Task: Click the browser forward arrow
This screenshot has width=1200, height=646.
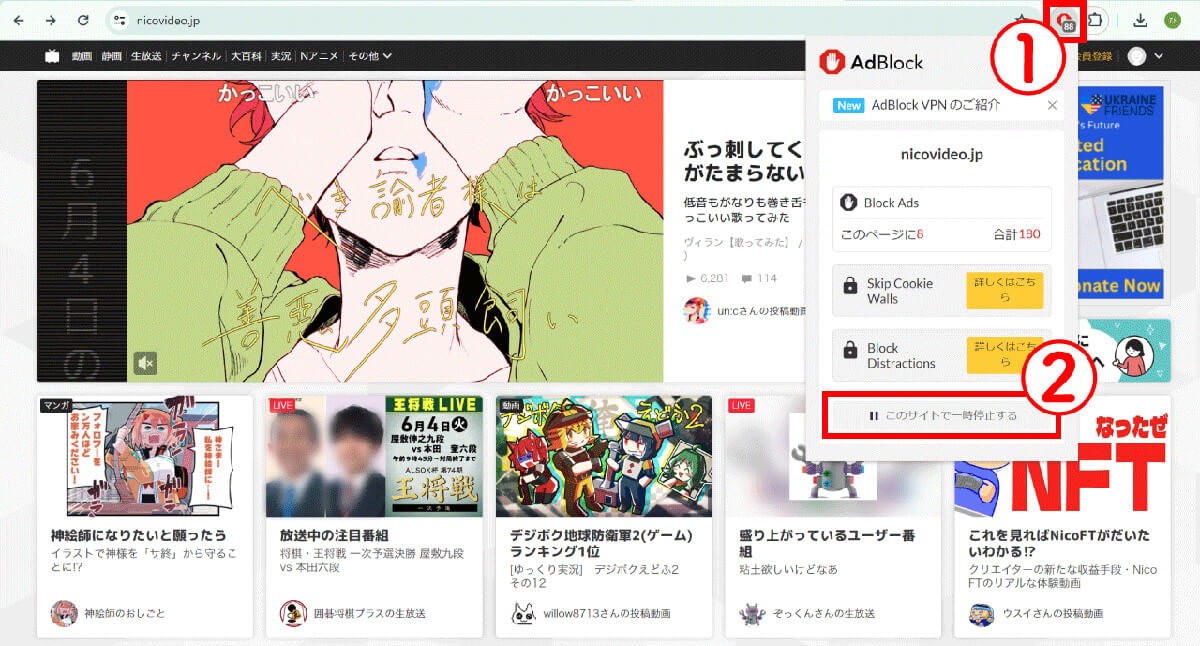Action: [x=50, y=20]
